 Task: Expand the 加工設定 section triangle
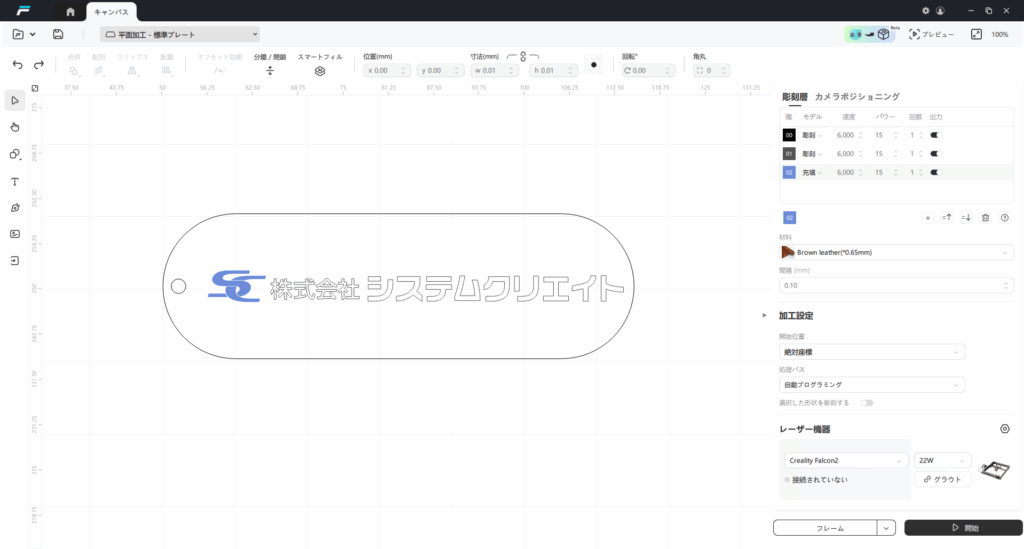pos(765,316)
